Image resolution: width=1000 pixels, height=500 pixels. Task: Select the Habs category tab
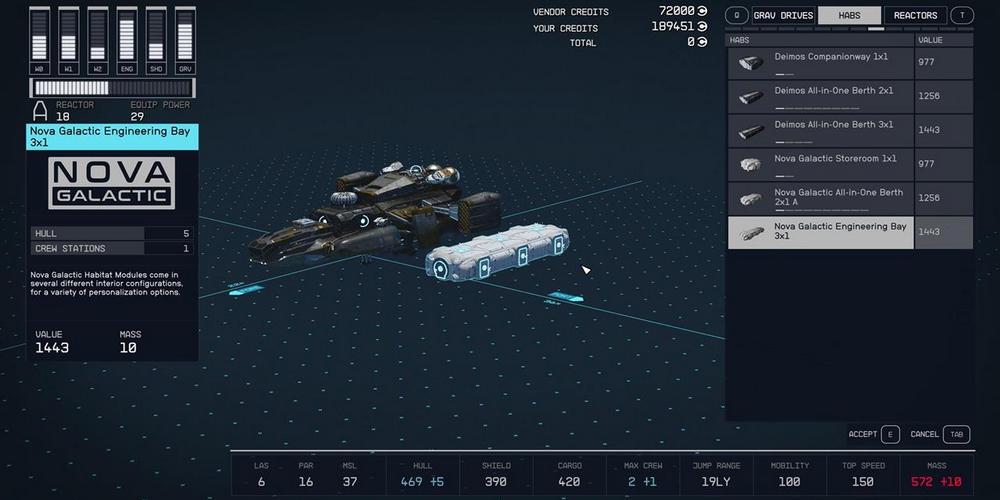[x=849, y=15]
